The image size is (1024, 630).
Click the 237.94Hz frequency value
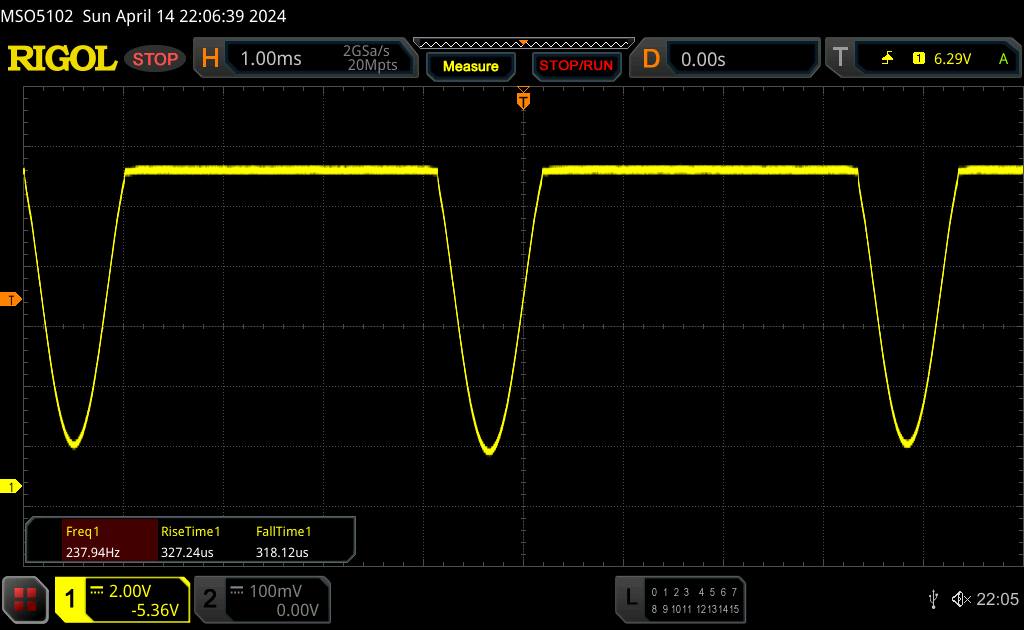tap(93, 552)
